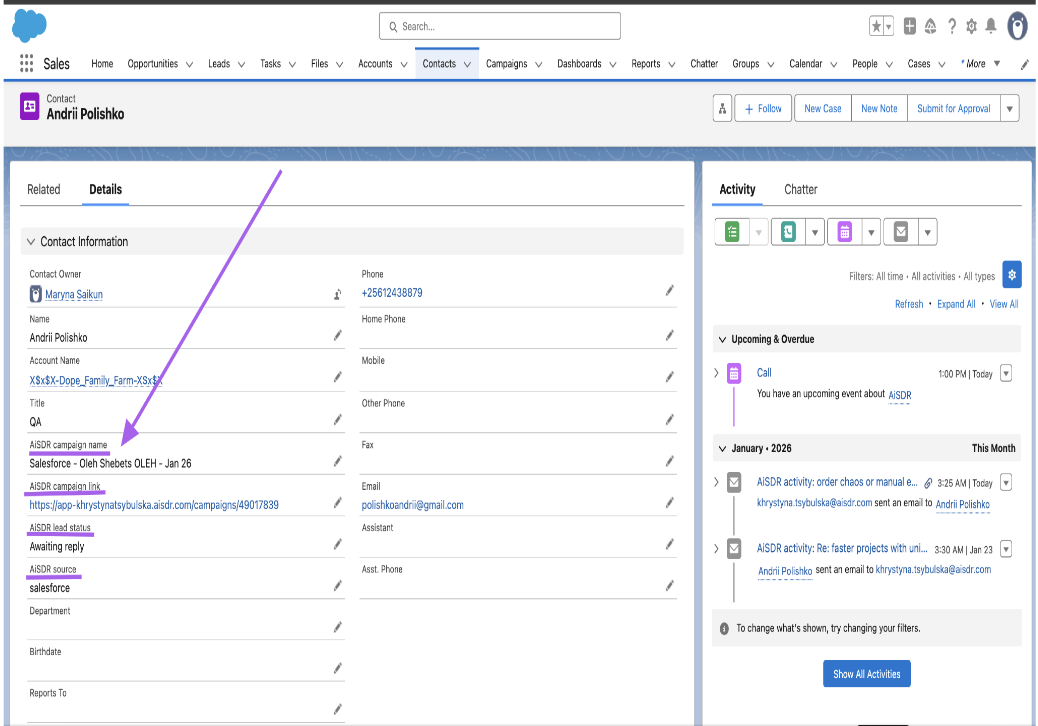This screenshot has height=726, width=1038.
Task: Open more actions beside Submit for Approval
Action: point(1010,109)
